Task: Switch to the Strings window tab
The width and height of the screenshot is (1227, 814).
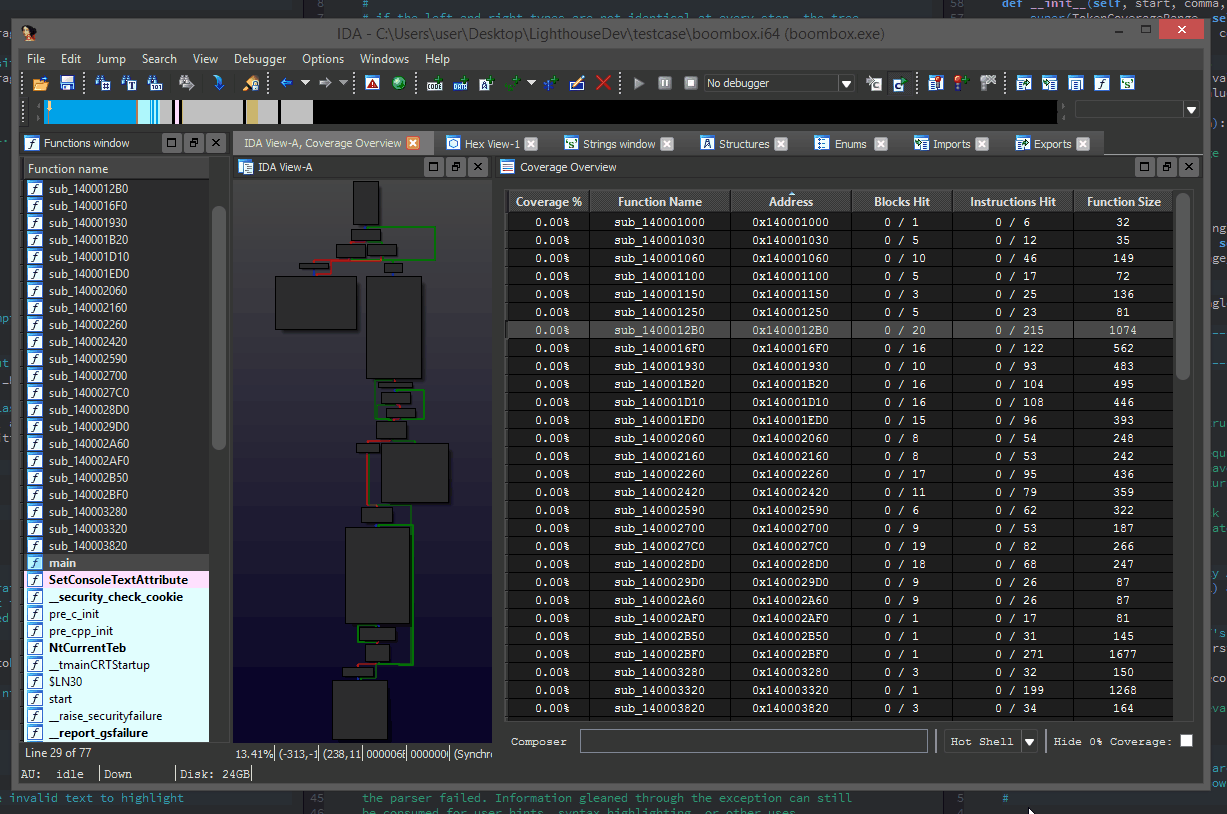Action: click(x=618, y=144)
